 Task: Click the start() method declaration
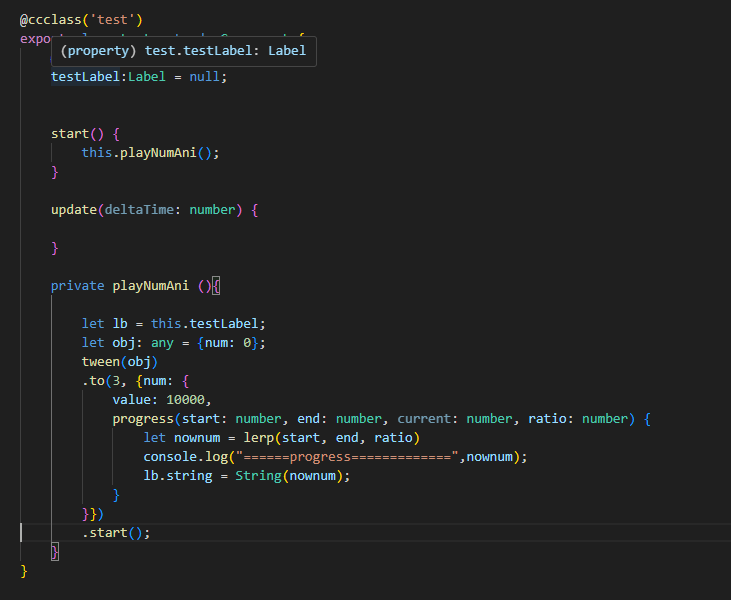tap(85, 134)
